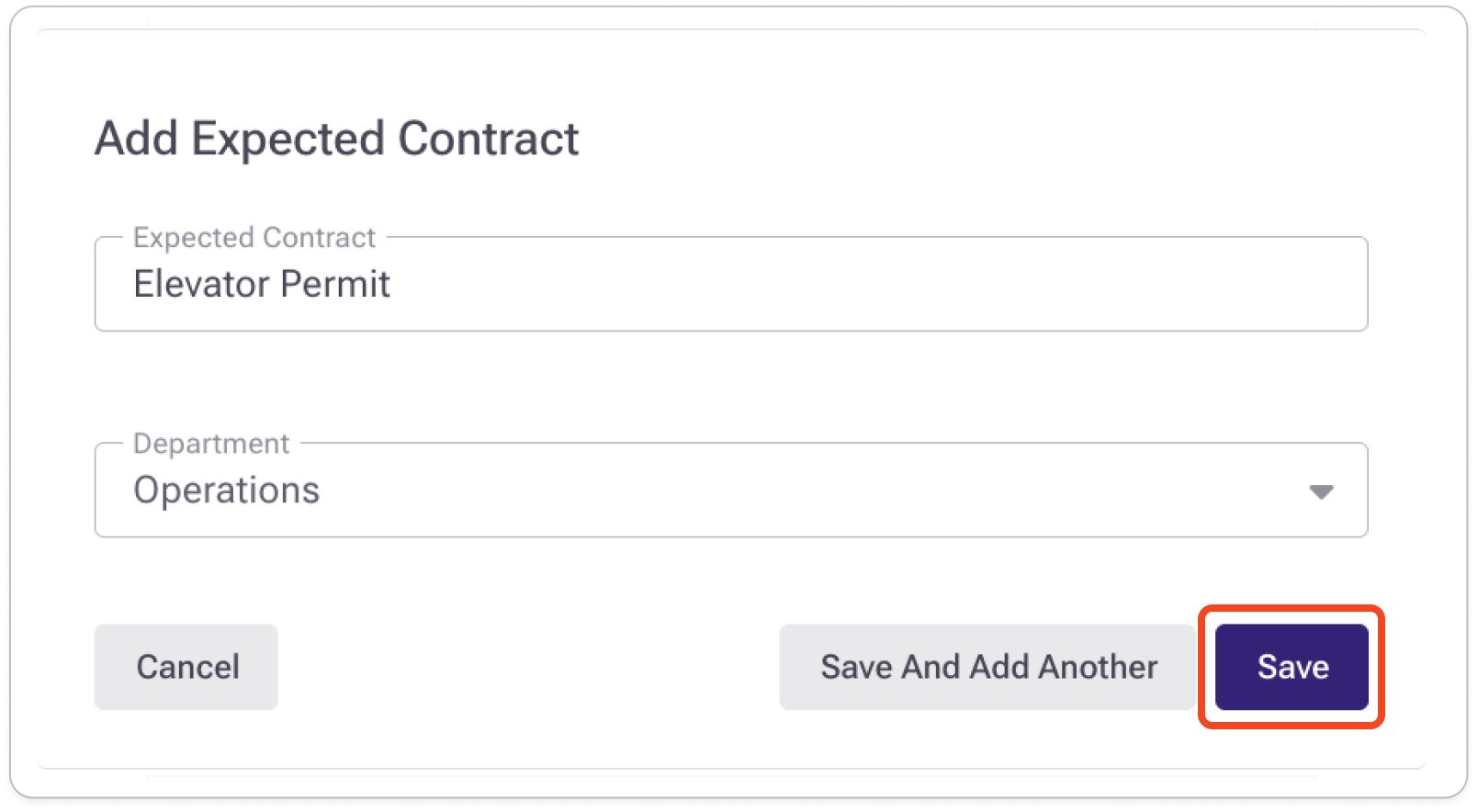Cancel the Add Expected Contract dialog
Screen dimensions: 1478x812
click(x=186, y=667)
